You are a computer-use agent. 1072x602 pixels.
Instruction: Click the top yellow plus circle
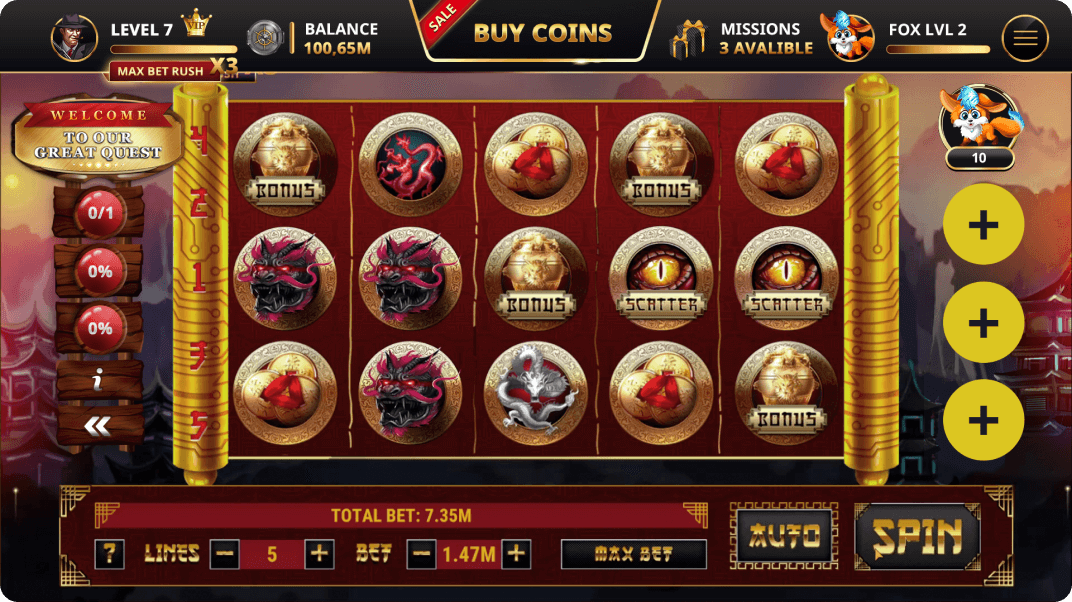click(x=983, y=225)
